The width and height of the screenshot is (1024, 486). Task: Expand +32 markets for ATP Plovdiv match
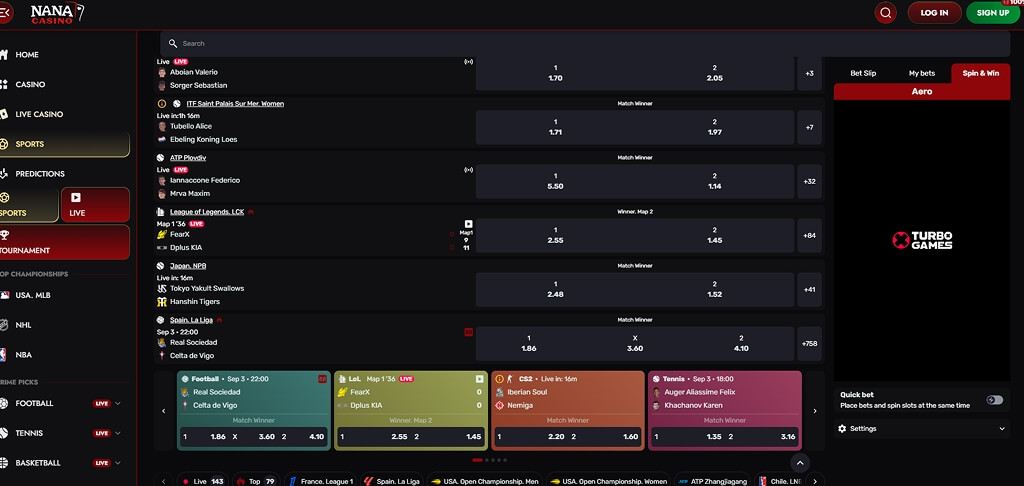[809, 182]
